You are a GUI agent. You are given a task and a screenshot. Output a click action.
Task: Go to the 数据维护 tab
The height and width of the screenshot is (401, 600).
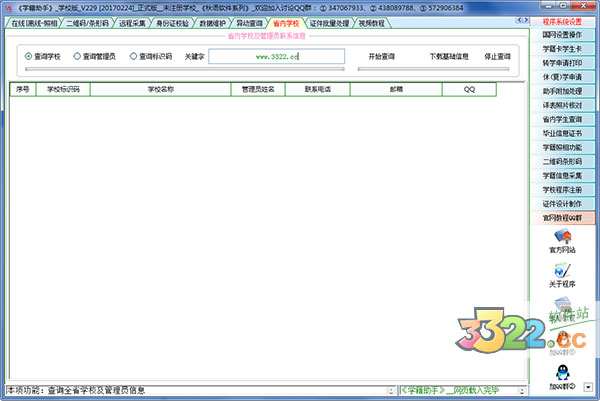coord(212,23)
